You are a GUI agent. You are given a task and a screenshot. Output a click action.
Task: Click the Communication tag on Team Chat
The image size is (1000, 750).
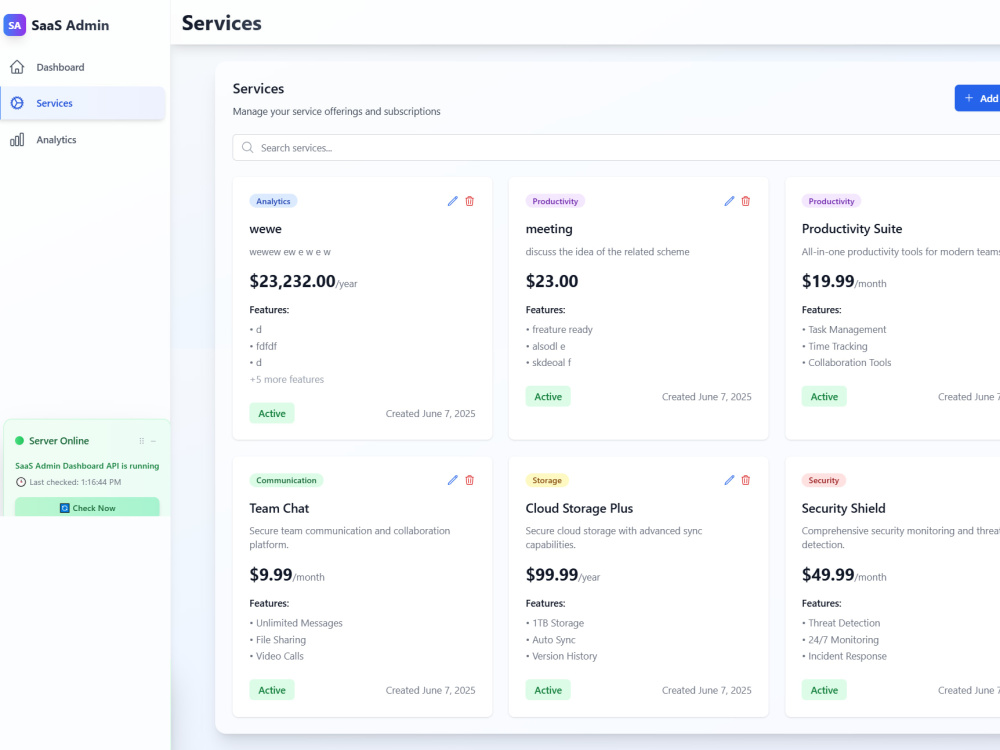(x=286, y=480)
